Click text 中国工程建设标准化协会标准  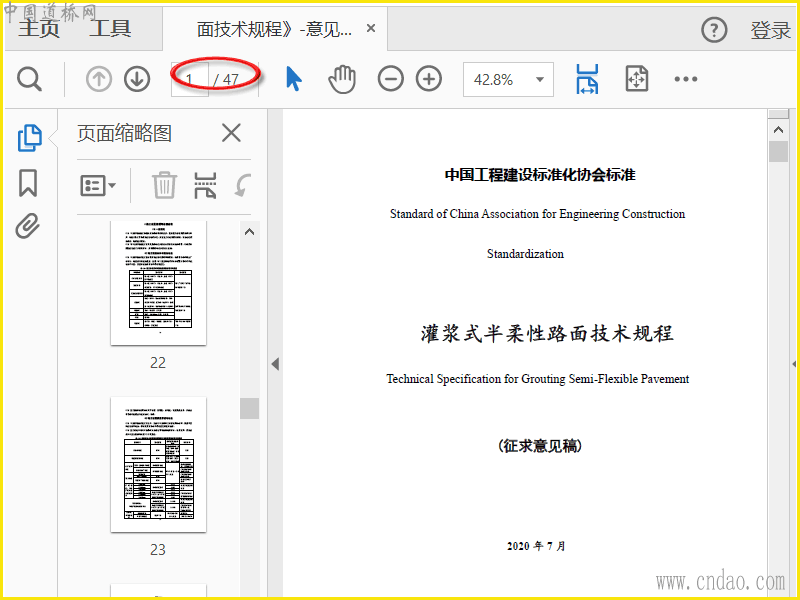click(540, 174)
